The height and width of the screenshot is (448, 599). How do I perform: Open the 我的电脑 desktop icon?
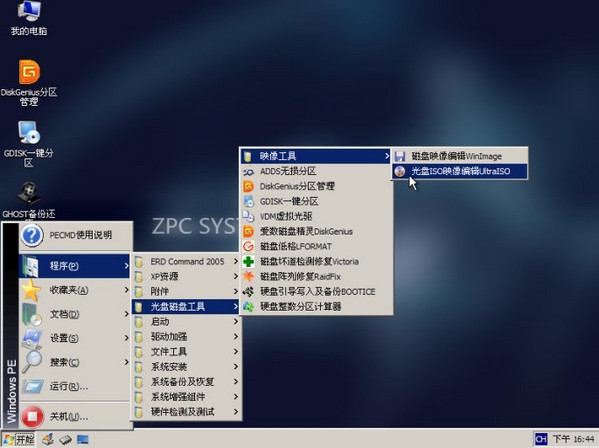click(29, 18)
